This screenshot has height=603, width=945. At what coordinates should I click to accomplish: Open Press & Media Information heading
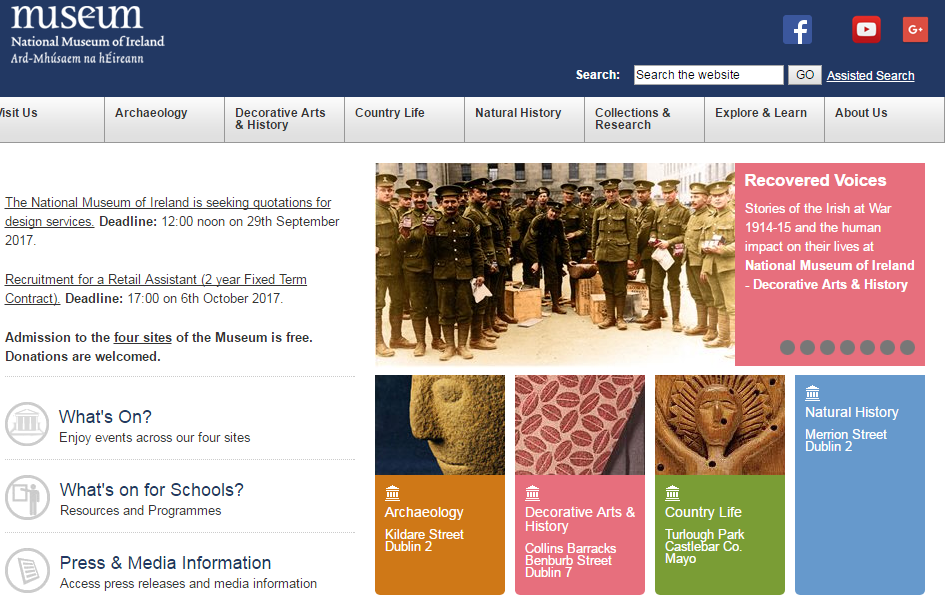[165, 563]
